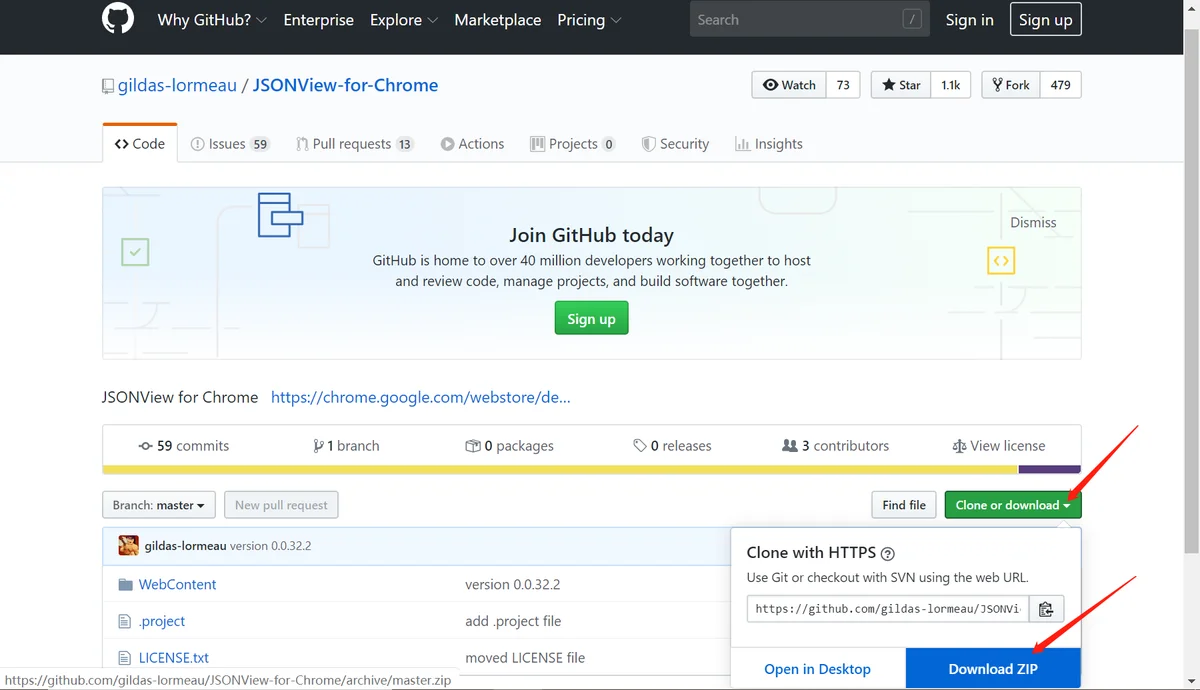The height and width of the screenshot is (690, 1200).
Task: Switch to the Issues tab
Action: coord(230,144)
